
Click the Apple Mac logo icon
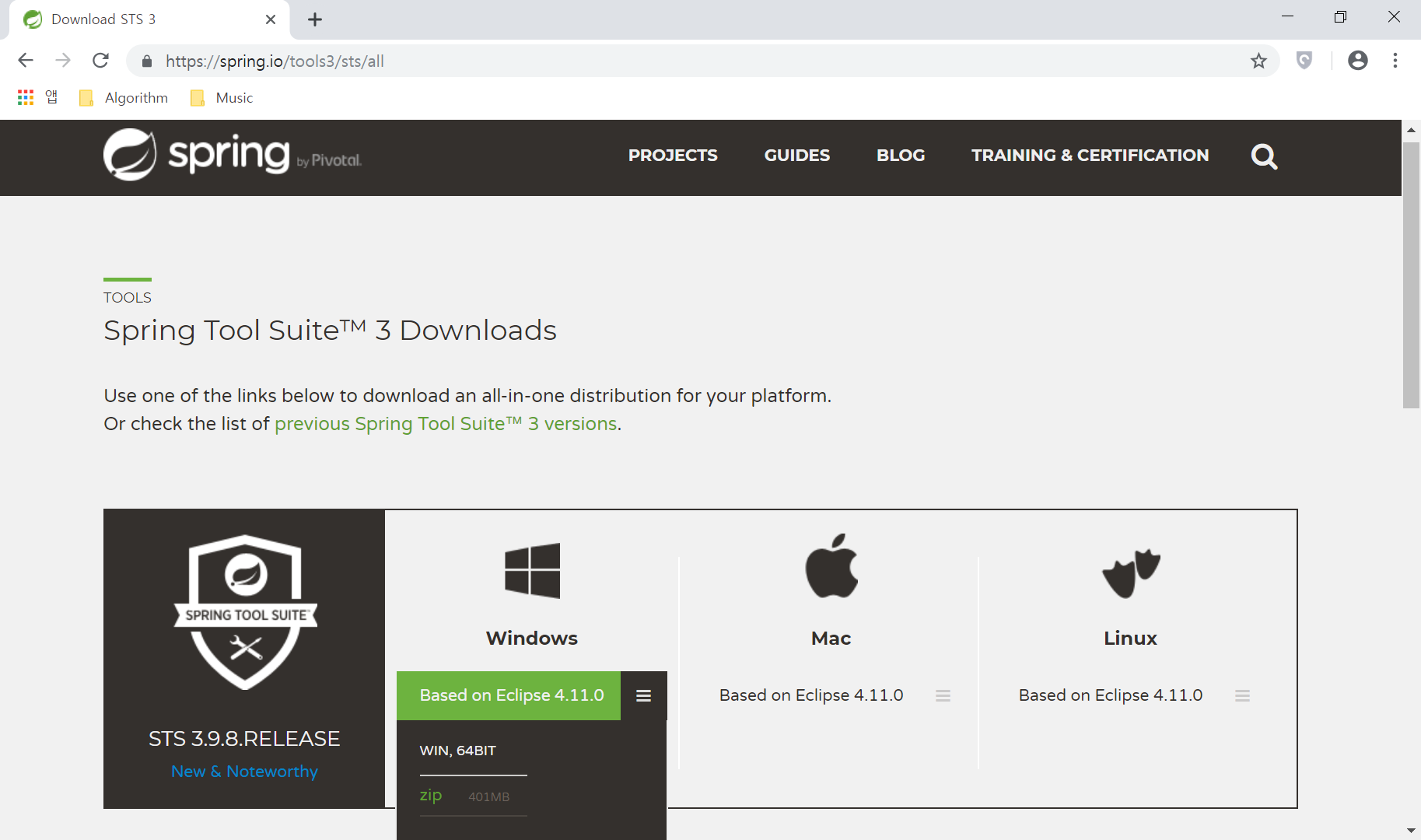tap(831, 565)
